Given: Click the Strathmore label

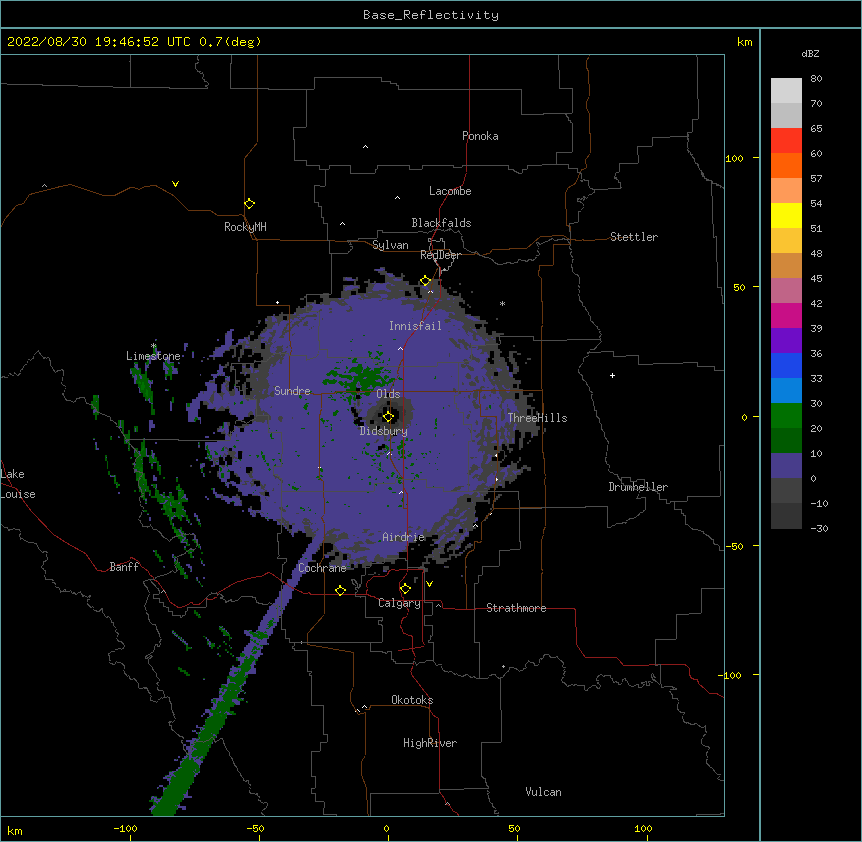Looking at the screenshot, I should 516,608.
